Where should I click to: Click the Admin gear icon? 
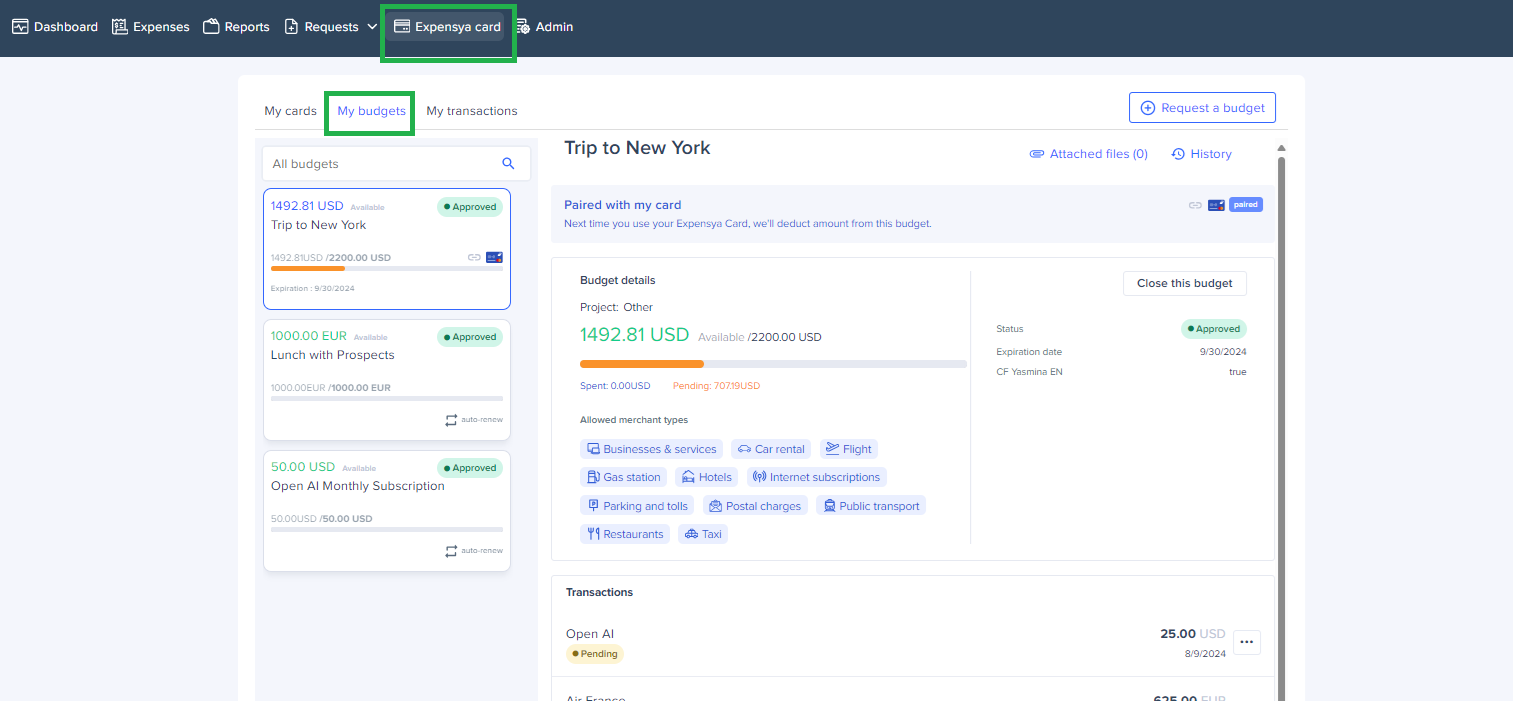[523, 27]
